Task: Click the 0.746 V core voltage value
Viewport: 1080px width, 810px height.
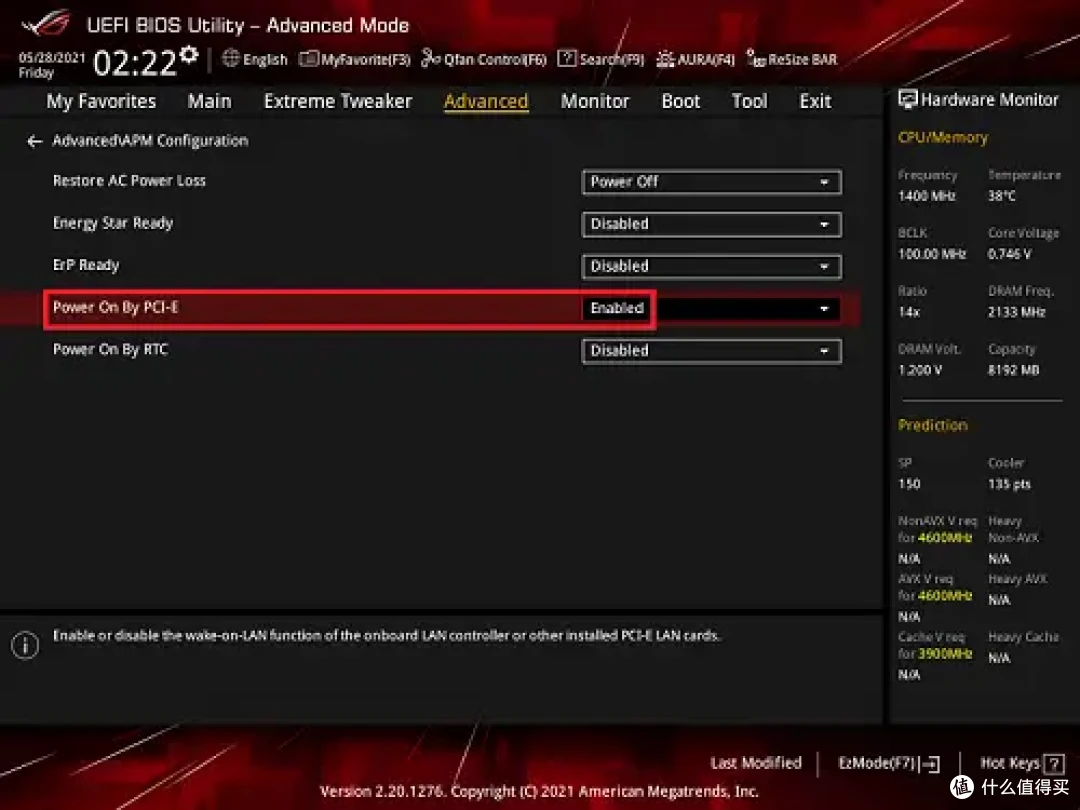Action: click(x=1009, y=254)
